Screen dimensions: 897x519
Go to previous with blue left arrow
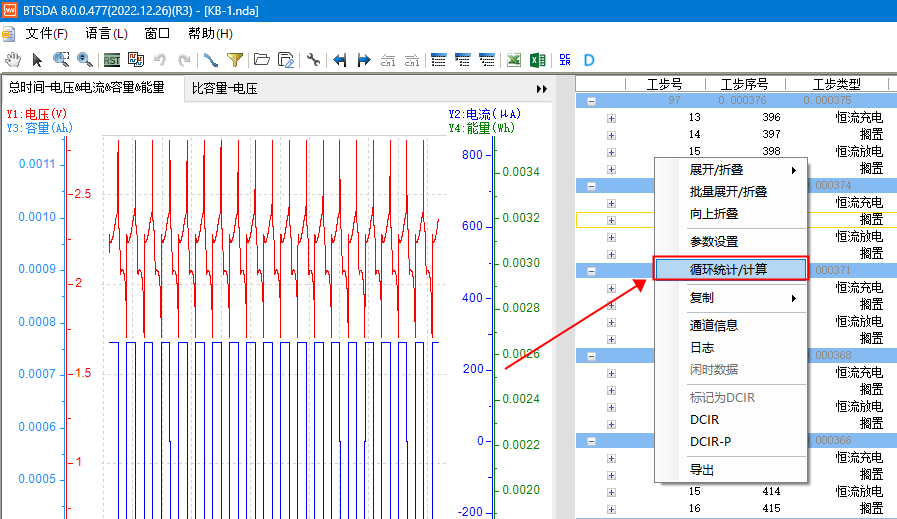click(x=340, y=60)
